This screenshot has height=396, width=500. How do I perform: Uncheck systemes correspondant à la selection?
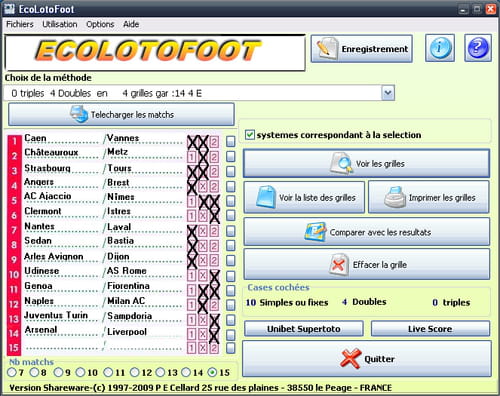pos(249,135)
